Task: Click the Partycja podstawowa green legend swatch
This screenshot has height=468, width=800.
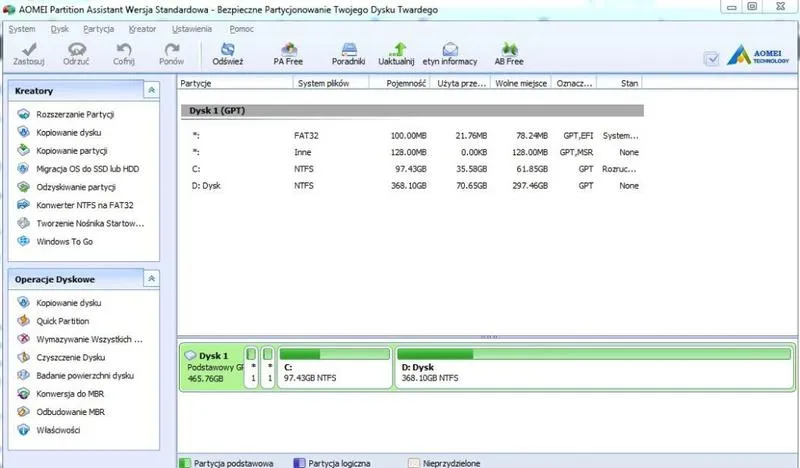Action: pyautogui.click(x=185, y=463)
